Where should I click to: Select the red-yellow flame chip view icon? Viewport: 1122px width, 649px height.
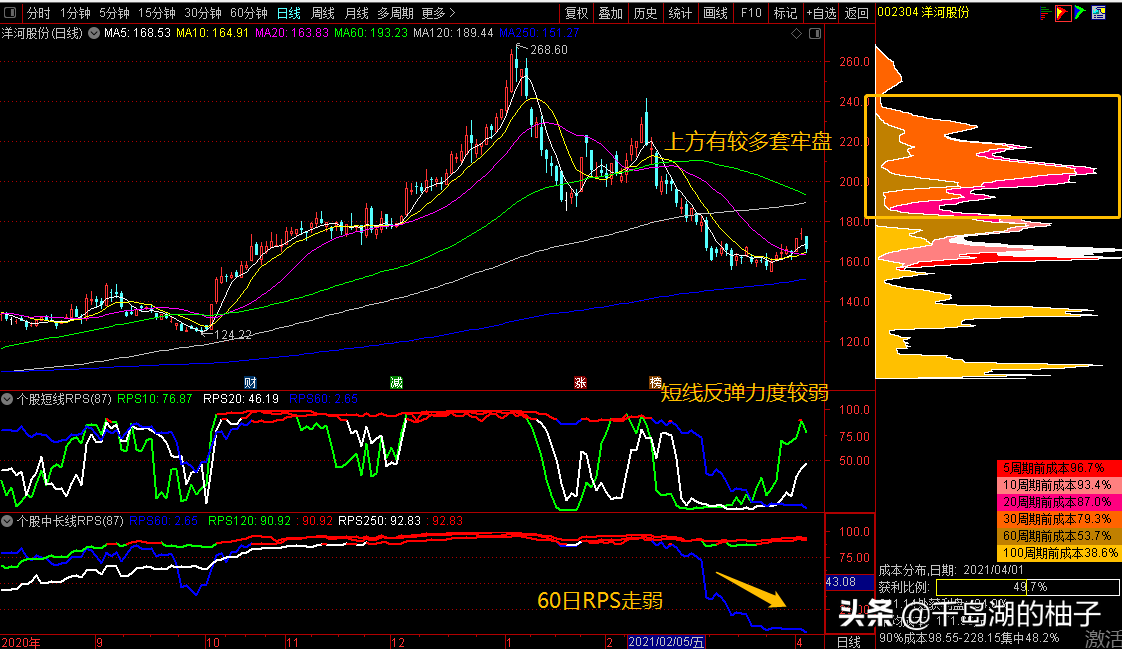click(1063, 13)
